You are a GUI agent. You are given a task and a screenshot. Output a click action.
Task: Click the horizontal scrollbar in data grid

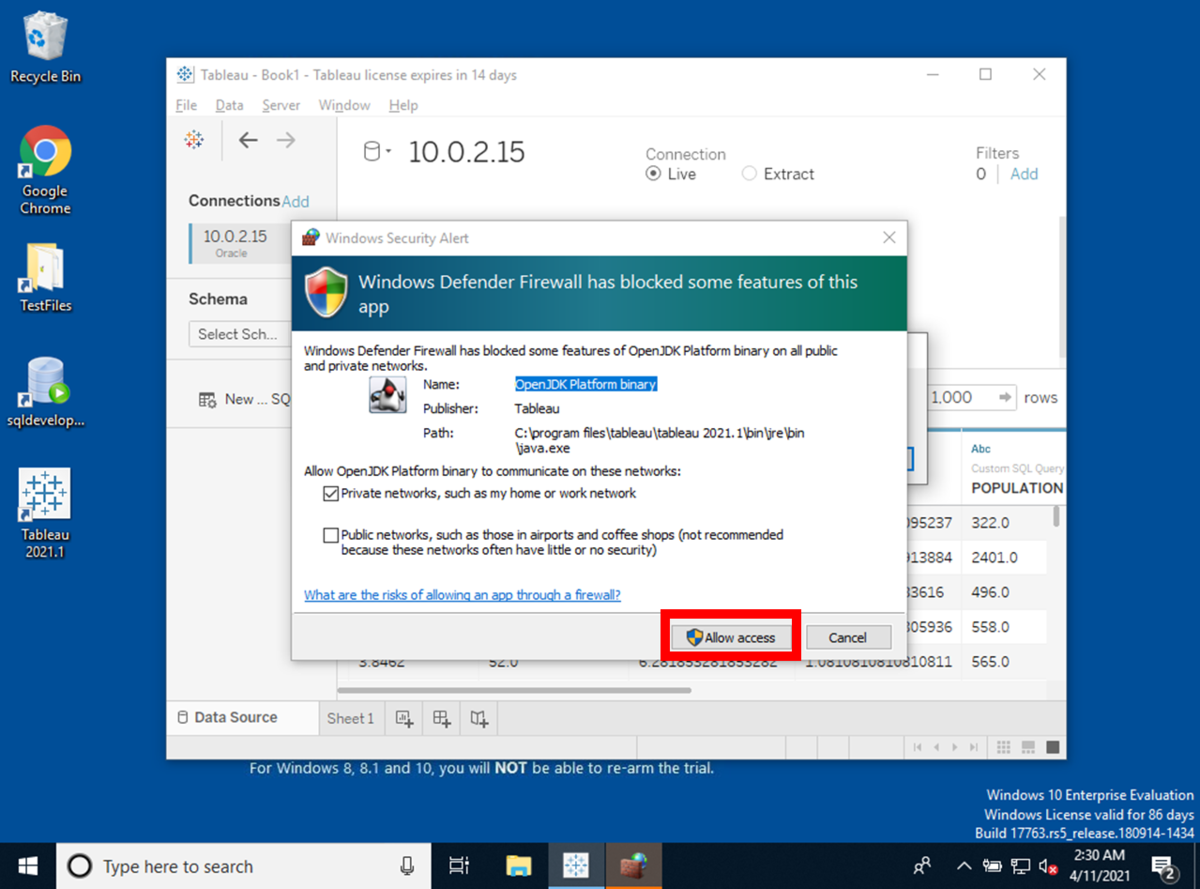coord(515,689)
